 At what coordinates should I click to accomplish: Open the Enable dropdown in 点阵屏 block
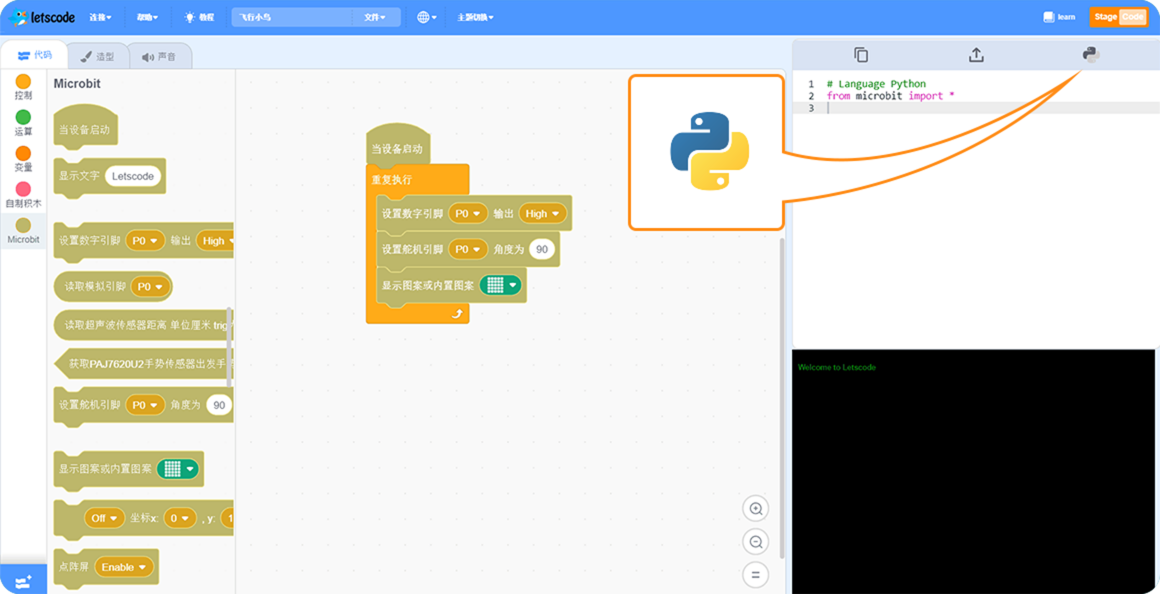pos(124,567)
